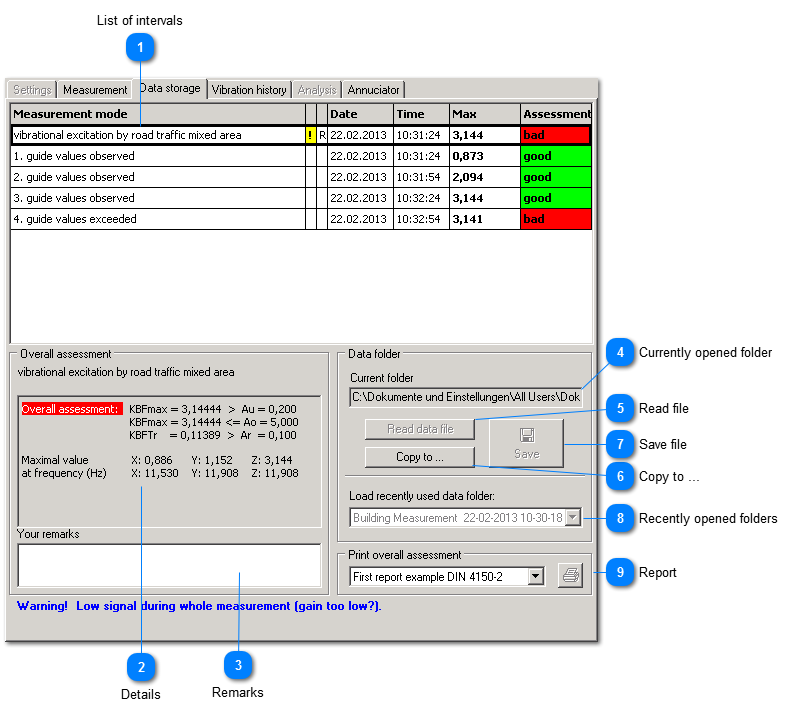The image size is (794, 718).
Task: Click the Save button with floppy disk icon
Action: pos(526,443)
